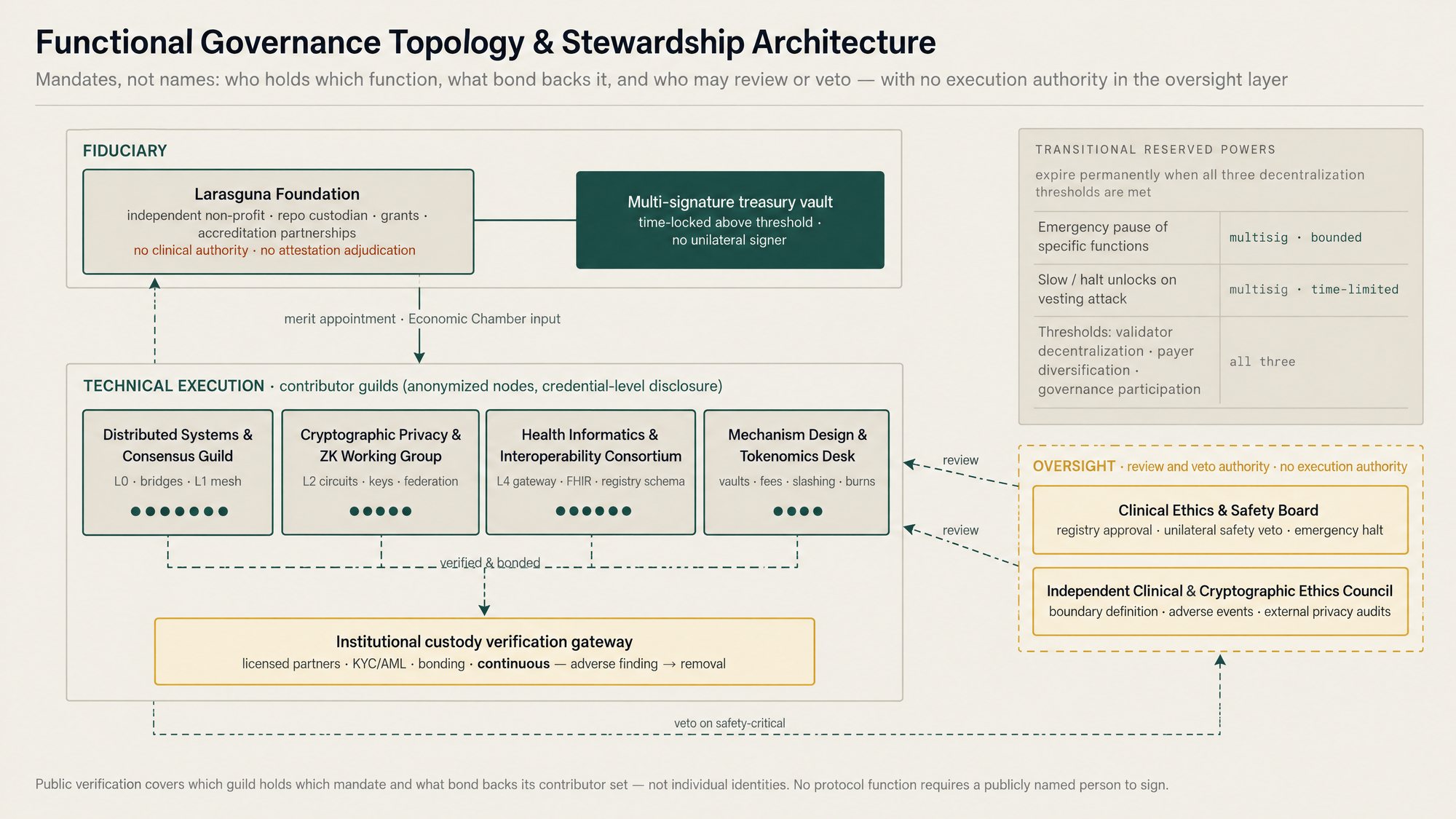Click 'vaults · fees · slashing · burns' text
This screenshot has height=819, width=1456.
click(797, 481)
